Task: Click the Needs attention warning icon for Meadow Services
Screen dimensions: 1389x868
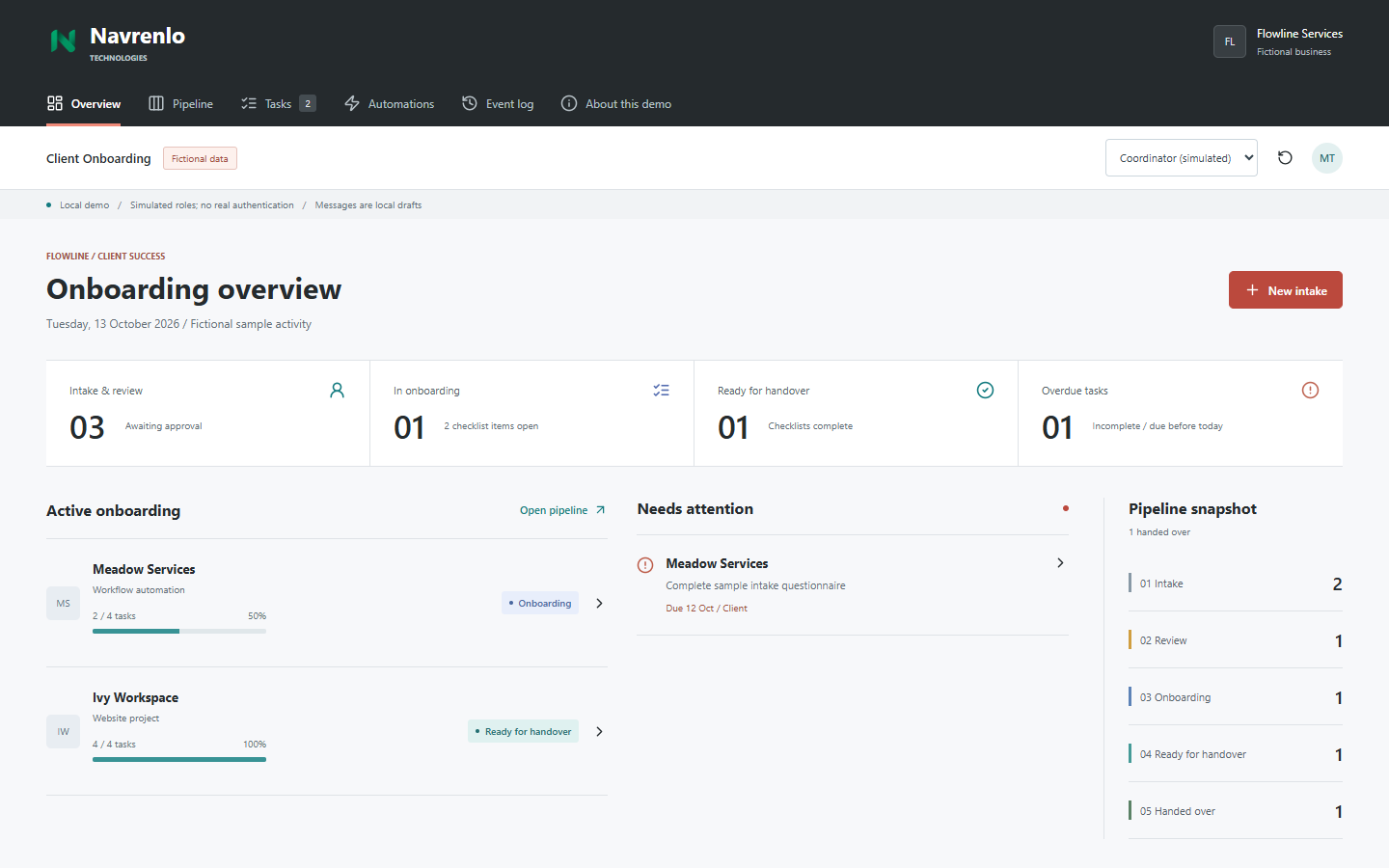Action: (x=645, y=565)
